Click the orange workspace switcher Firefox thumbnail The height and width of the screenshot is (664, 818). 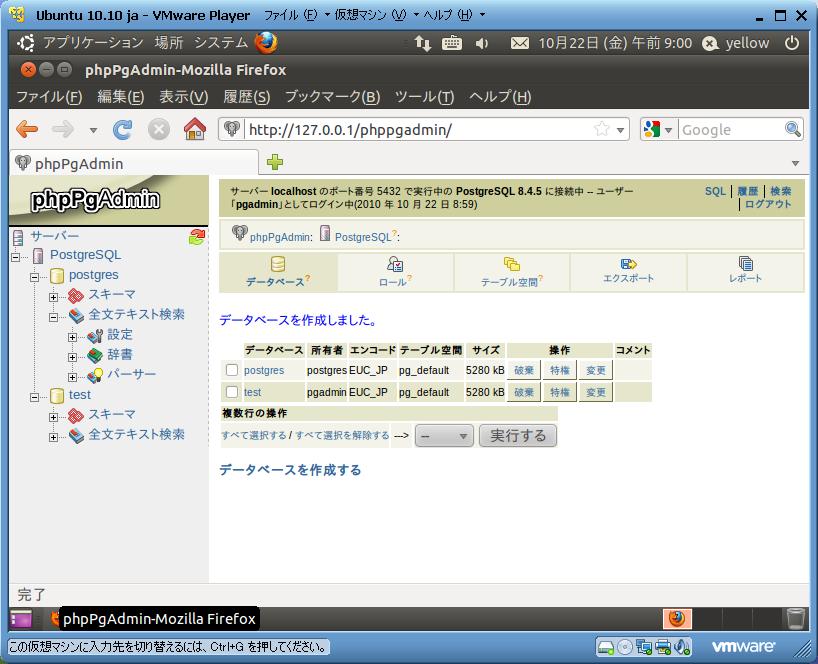pos(677,619)
